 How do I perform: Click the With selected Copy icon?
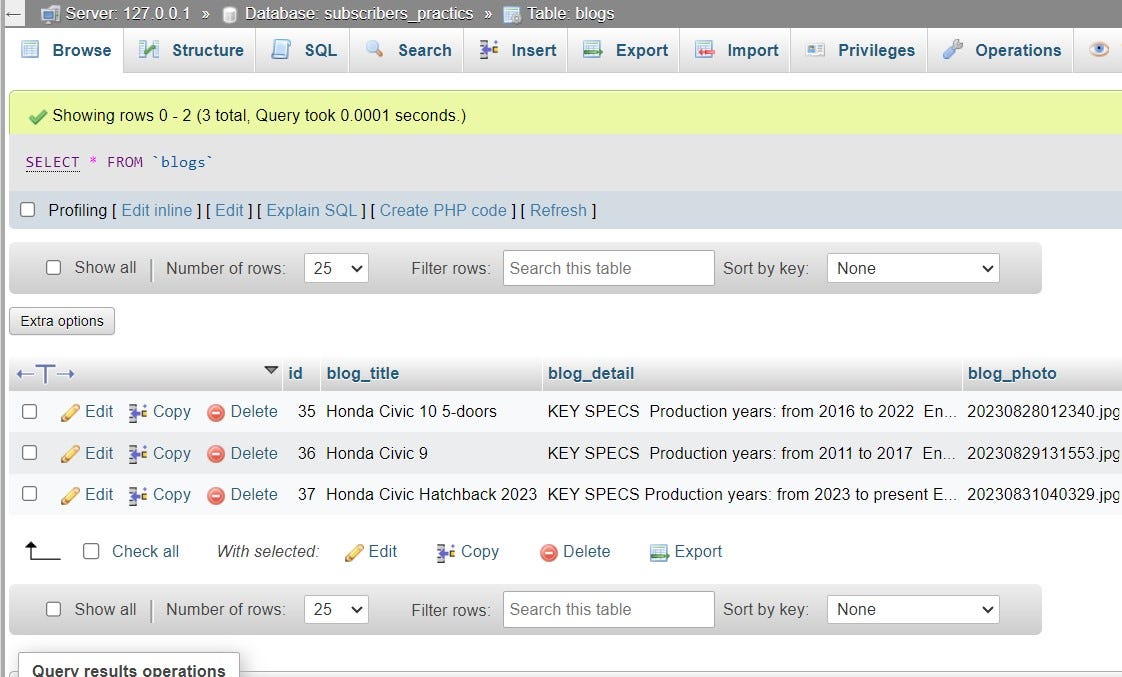click(x=446, y=553)
